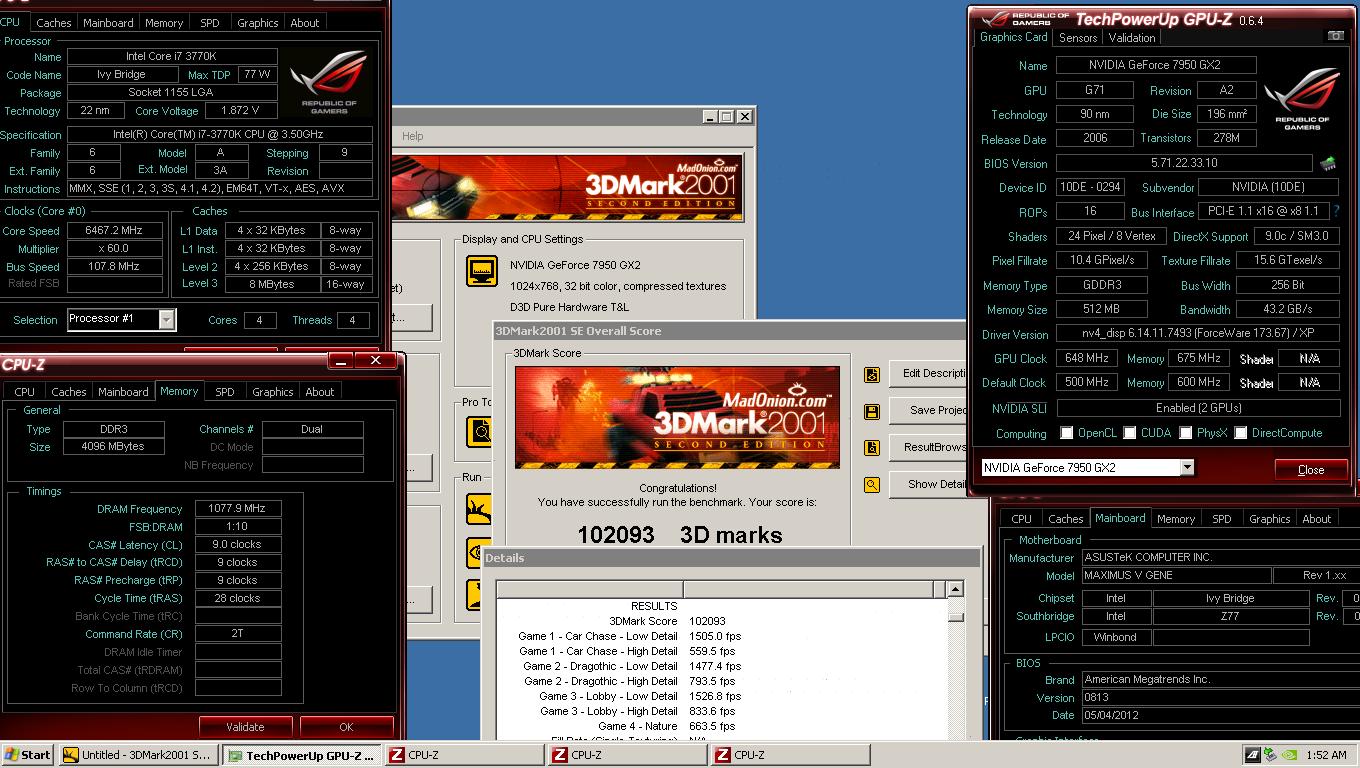
Task: Tick the CUDA checkbox in GPU-Z
Action: 1129,433
